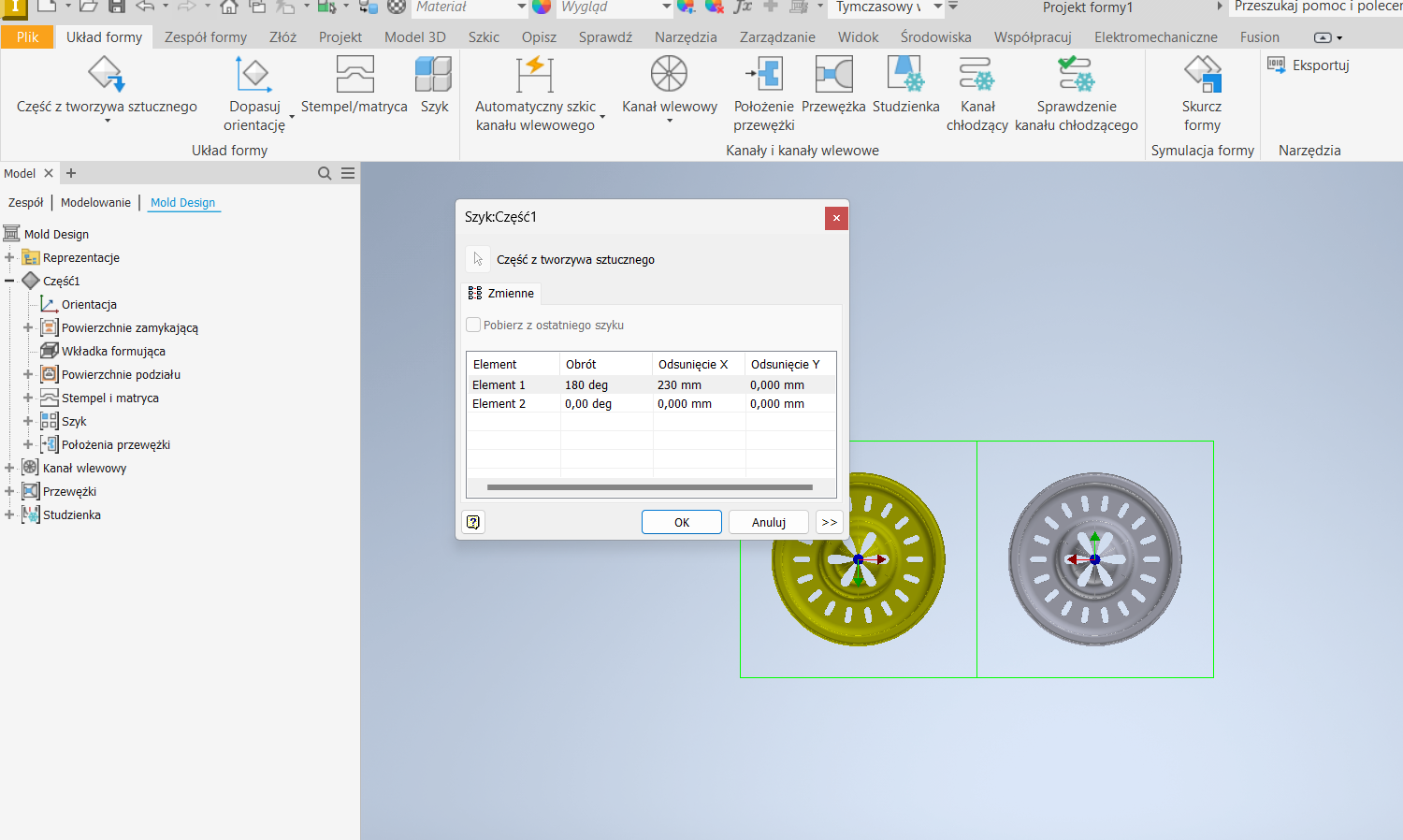The image size is (1403, 840).
Task: Open the Położenie przewężki tool
Action: point(763,94)
